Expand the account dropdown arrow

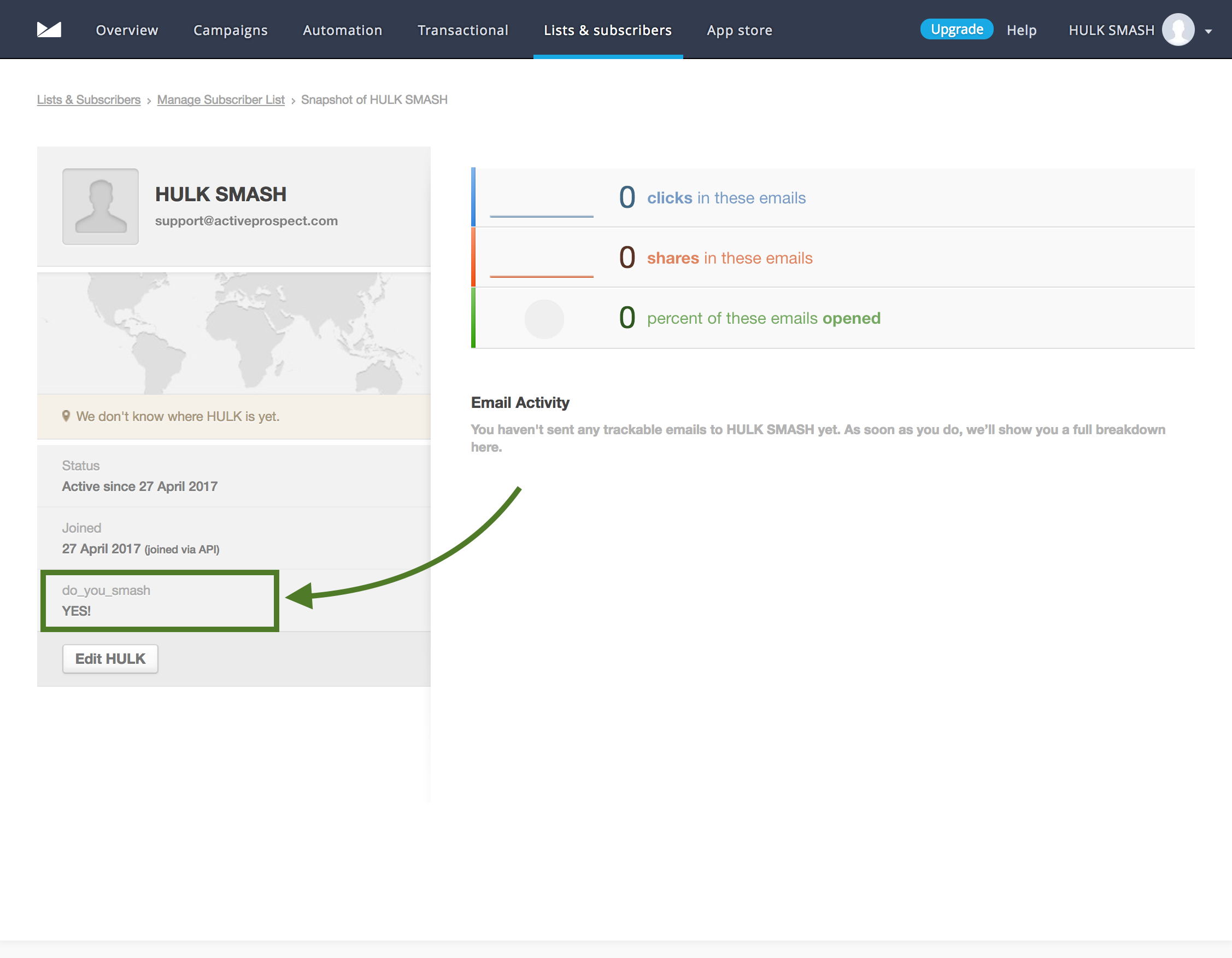(x=1208, y=32)
